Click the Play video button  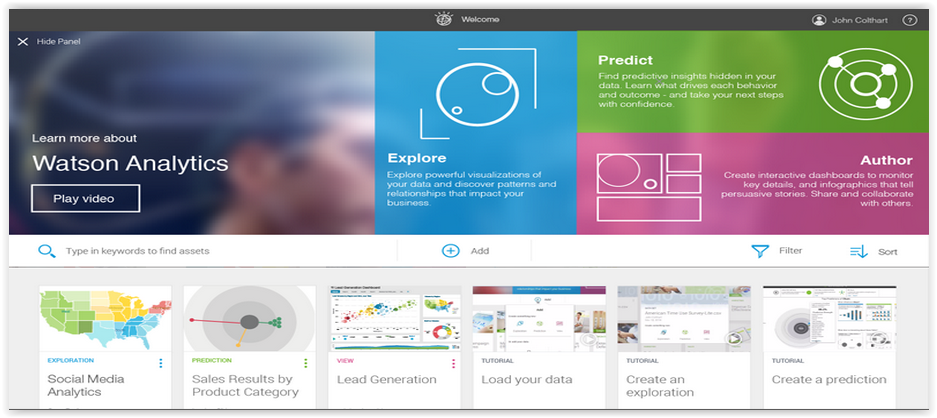point(85,199)
